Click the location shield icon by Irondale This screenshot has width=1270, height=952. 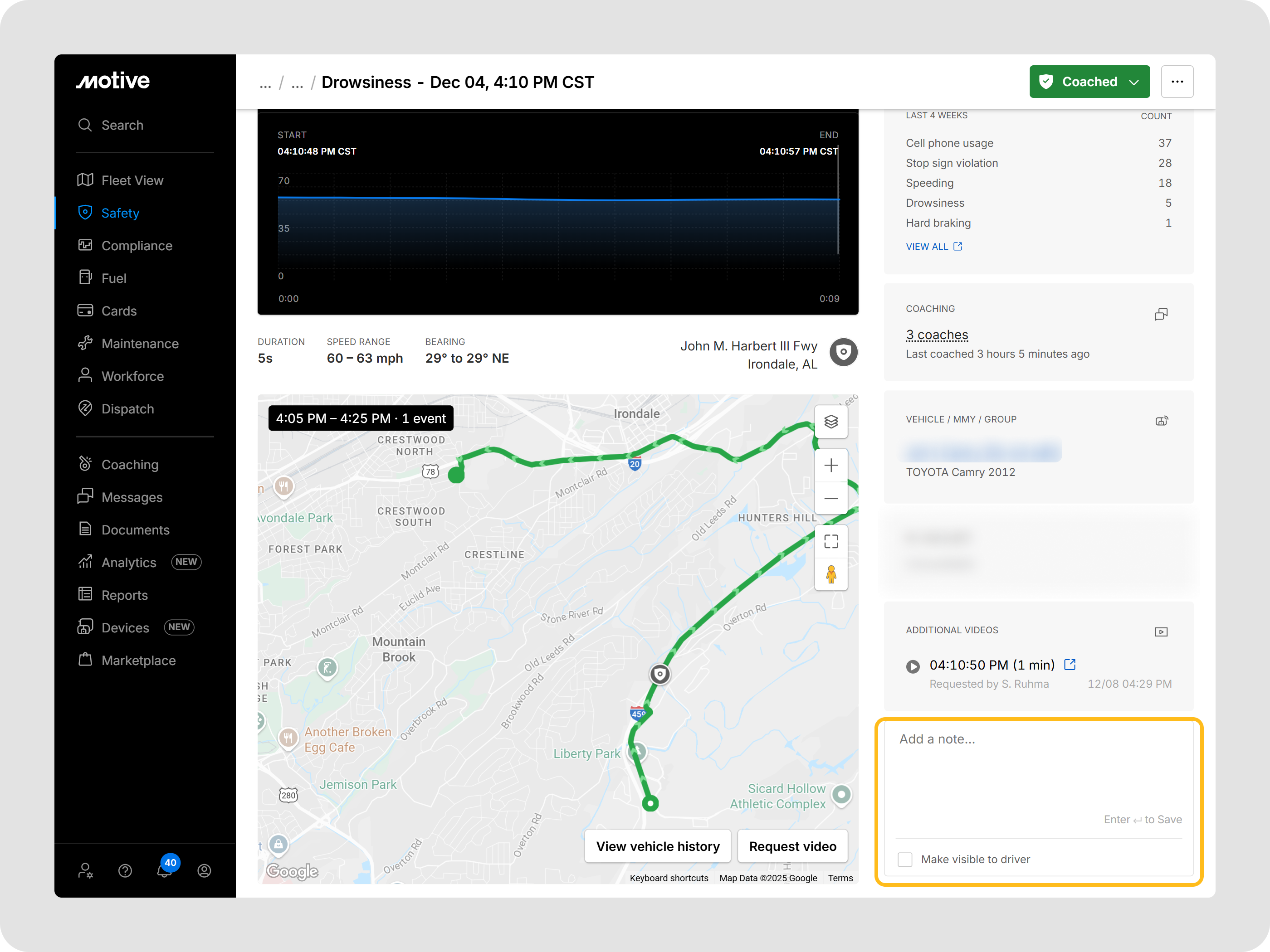point(843,352)
